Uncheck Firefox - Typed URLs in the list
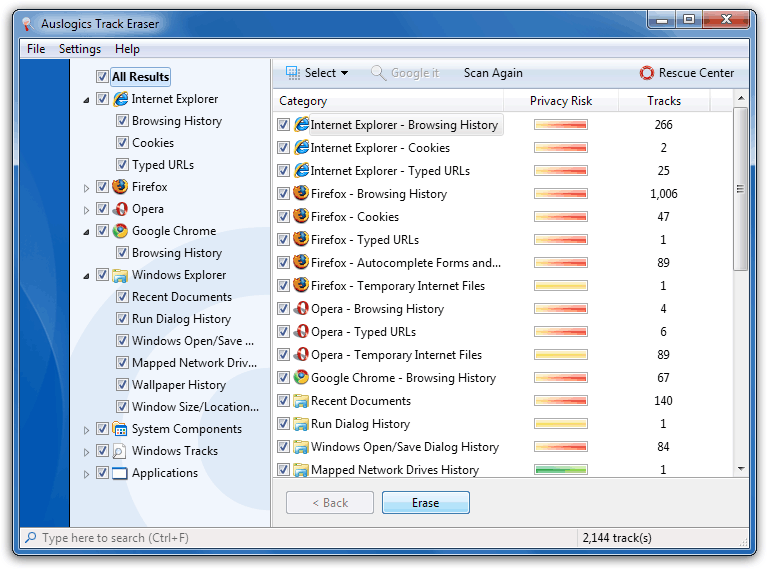The image size is (767, 569). click(x=283, y=240)
